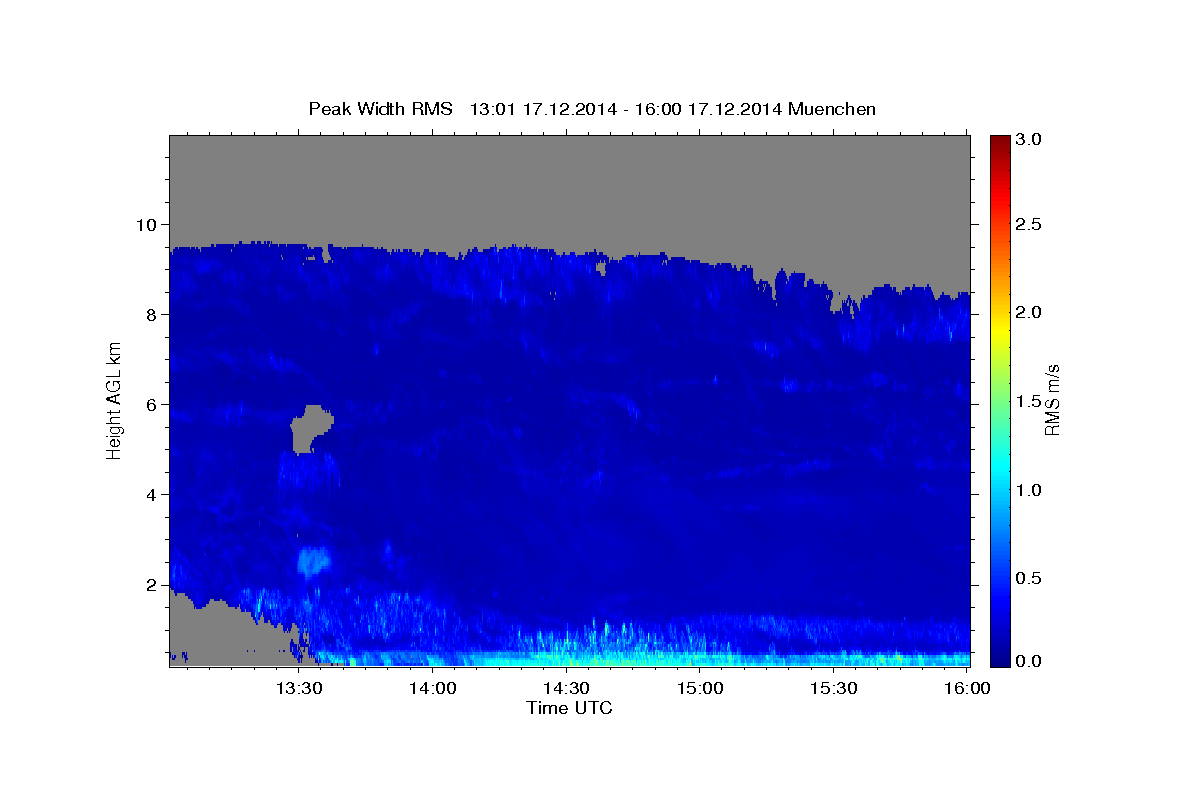
Task: Click the colorbar value 1.5 label
Action: [1028, 401]
